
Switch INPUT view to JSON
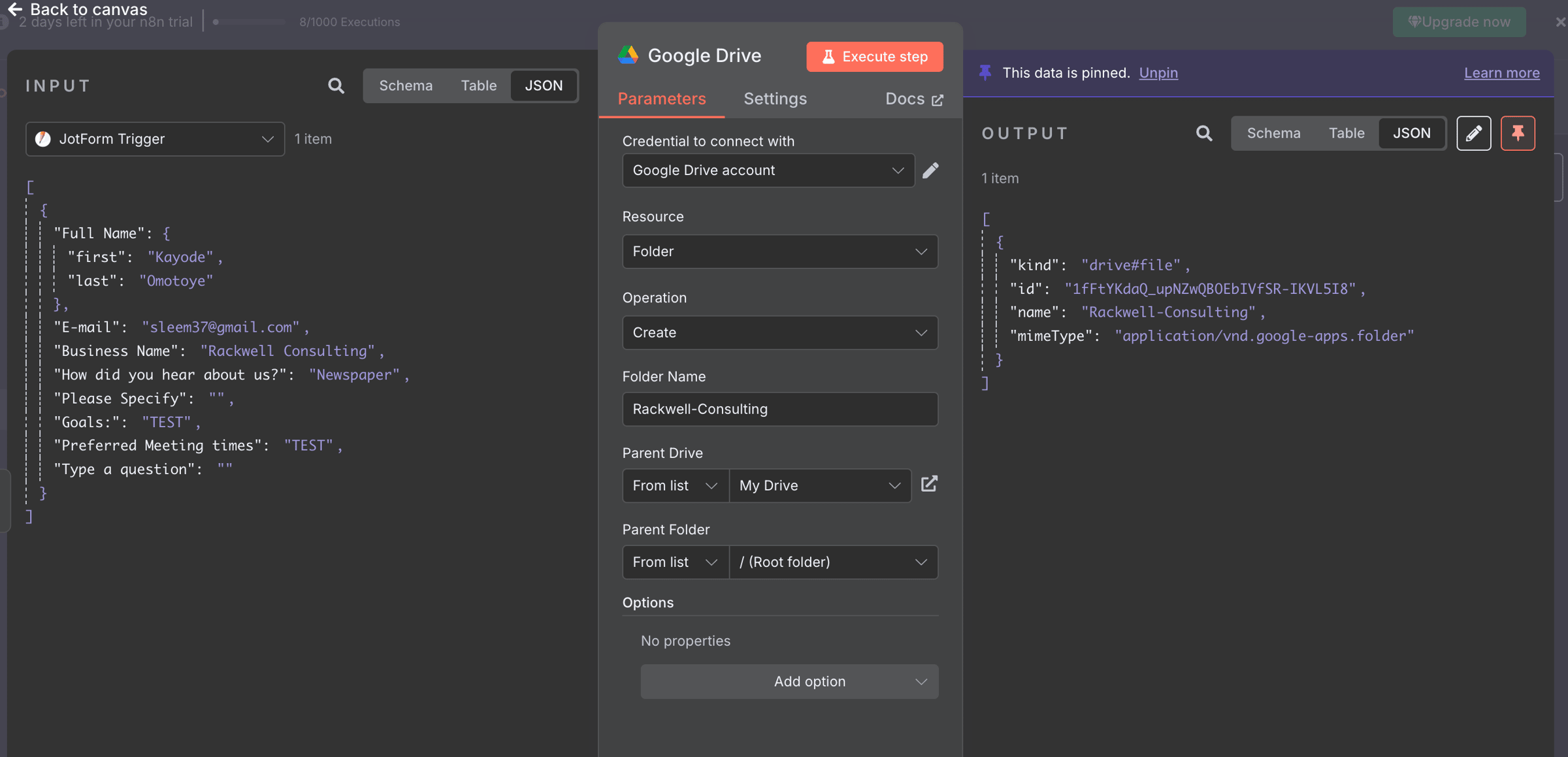tap(544, 86)
